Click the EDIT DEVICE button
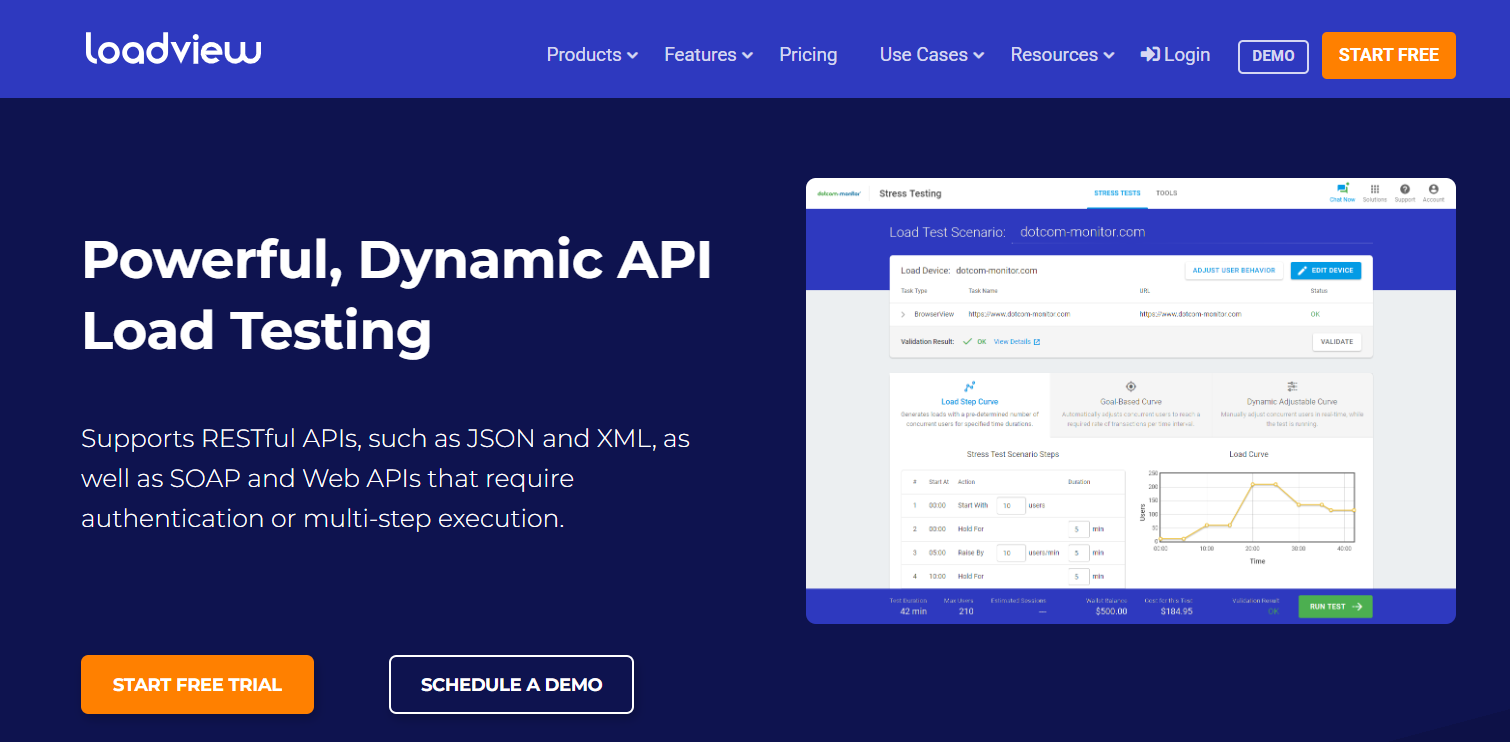Image resolution: width=1510 pixels, height=742 pixels. (1326, 270)
